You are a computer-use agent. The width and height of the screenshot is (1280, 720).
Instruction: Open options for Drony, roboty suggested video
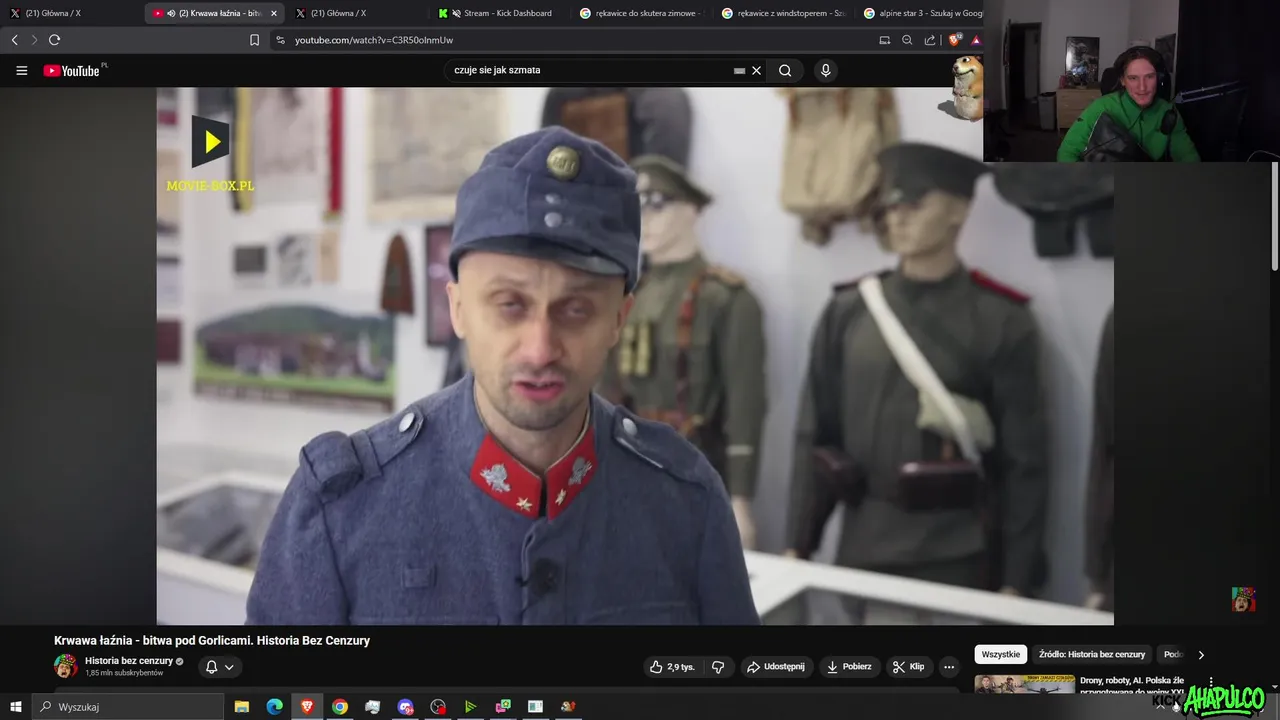tap(1211, 682)
